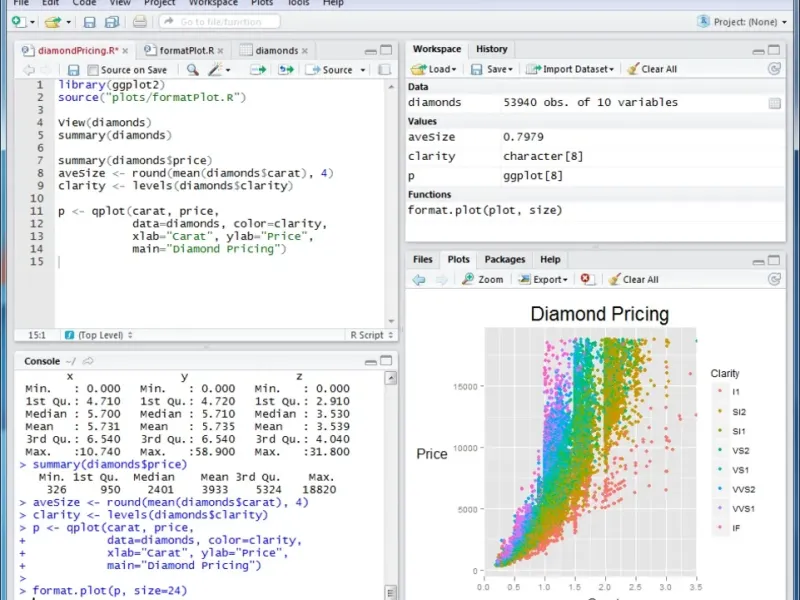Maximize the Workspace pane
This screenshot has width=800, height=600.
(x=774, y=50)
